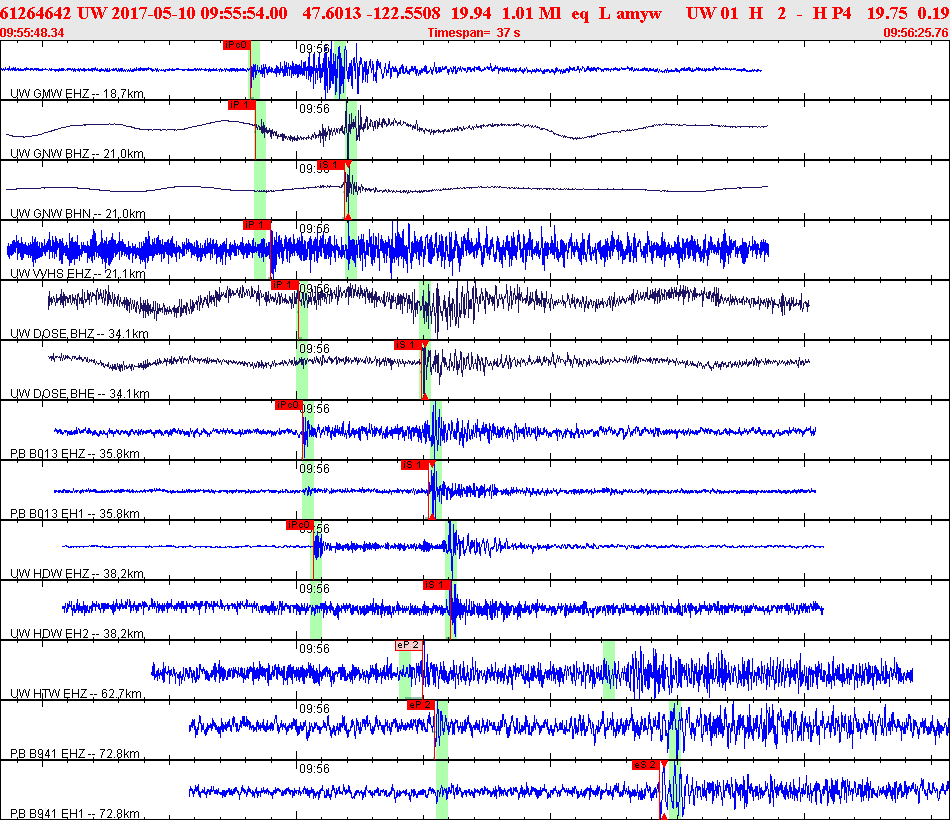The width and height of the screenshot is (950, 820).
Task: Select the iS 1 pick flag on DOSE BHE
Action: pos(407,345)
